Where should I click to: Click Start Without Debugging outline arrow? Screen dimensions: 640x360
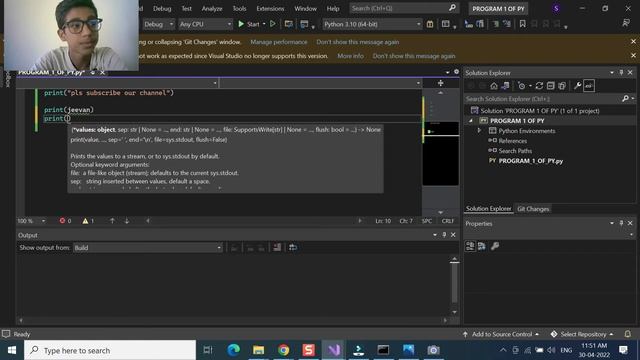pos(273,24)
